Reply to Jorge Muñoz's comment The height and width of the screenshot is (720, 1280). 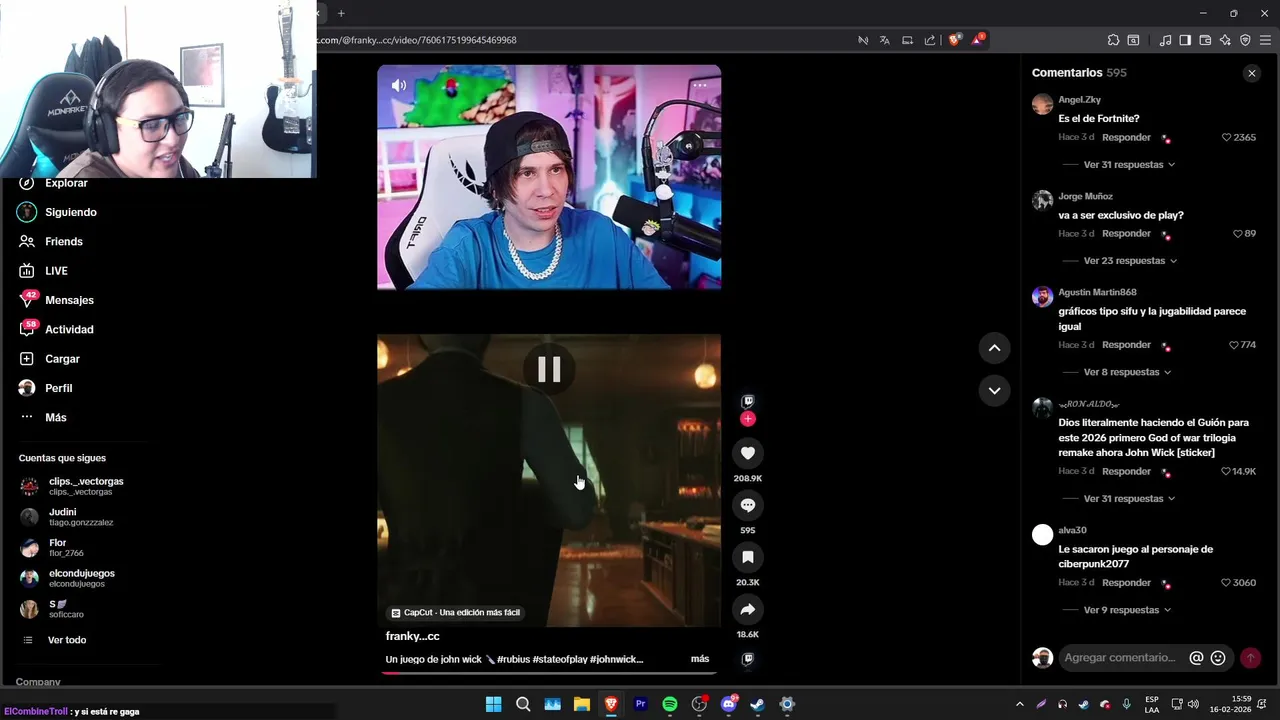click(1126, 233)
